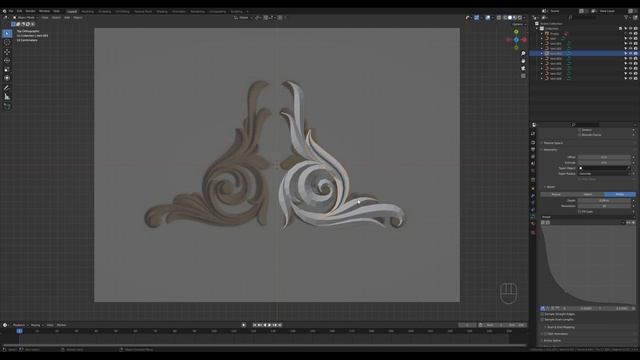Click the bevel Depth slider

(x=604, y=200)
